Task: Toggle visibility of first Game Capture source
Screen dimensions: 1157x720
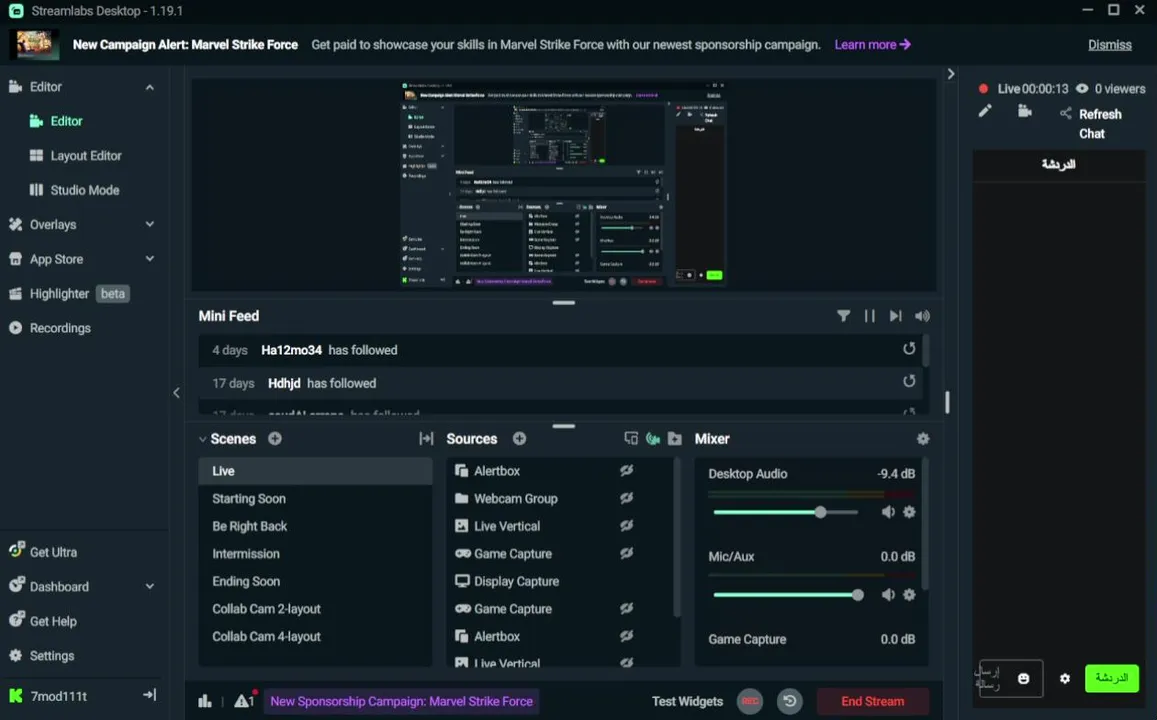Action: (626, 553)
